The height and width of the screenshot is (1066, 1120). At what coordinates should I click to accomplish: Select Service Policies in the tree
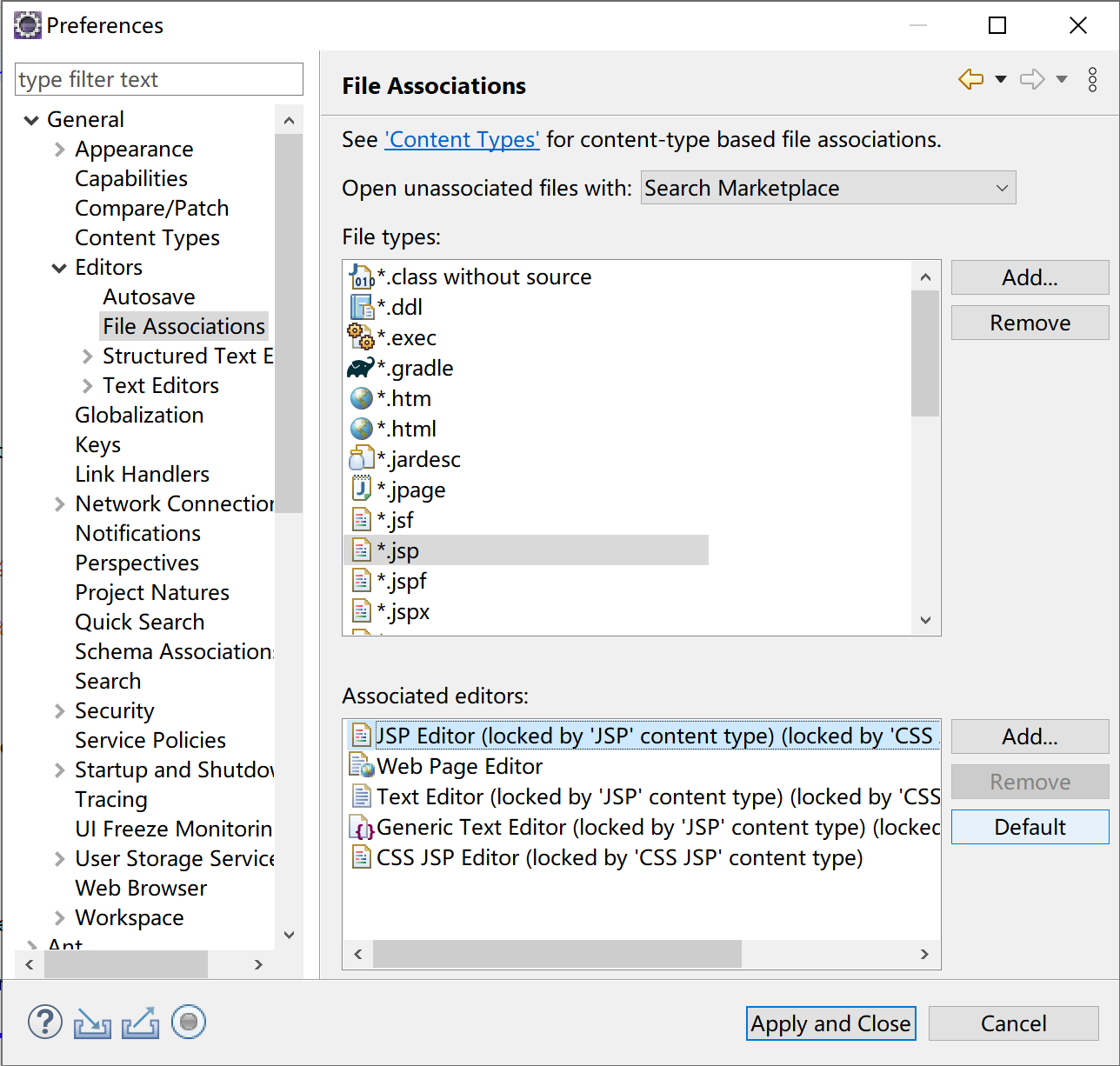pyautogui.click(x=150, y=741)
